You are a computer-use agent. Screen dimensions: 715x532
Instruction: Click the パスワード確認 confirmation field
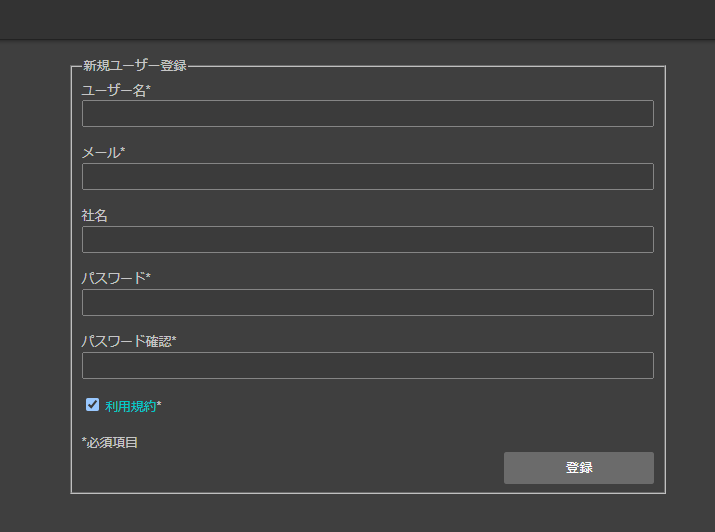pyautogui.click(x=368, y=365)
